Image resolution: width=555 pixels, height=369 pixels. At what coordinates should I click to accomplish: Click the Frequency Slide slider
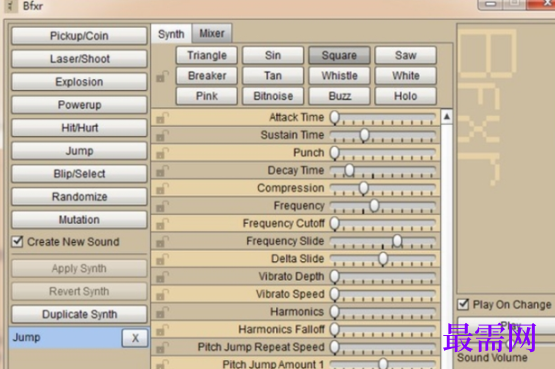pyautogui.click(x=383, y=242)
